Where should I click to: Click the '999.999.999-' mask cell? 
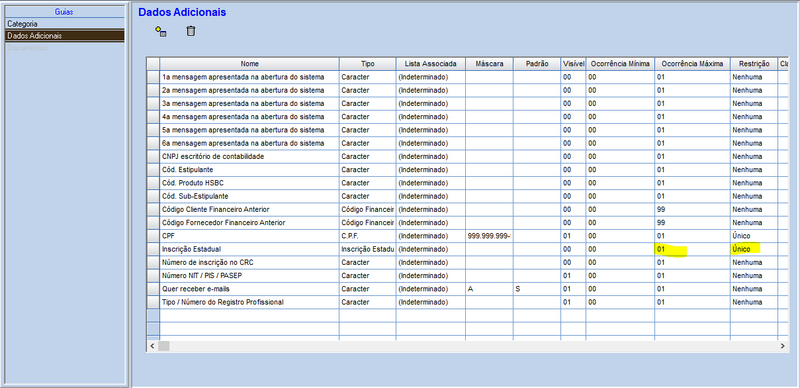tap(489, 236)
